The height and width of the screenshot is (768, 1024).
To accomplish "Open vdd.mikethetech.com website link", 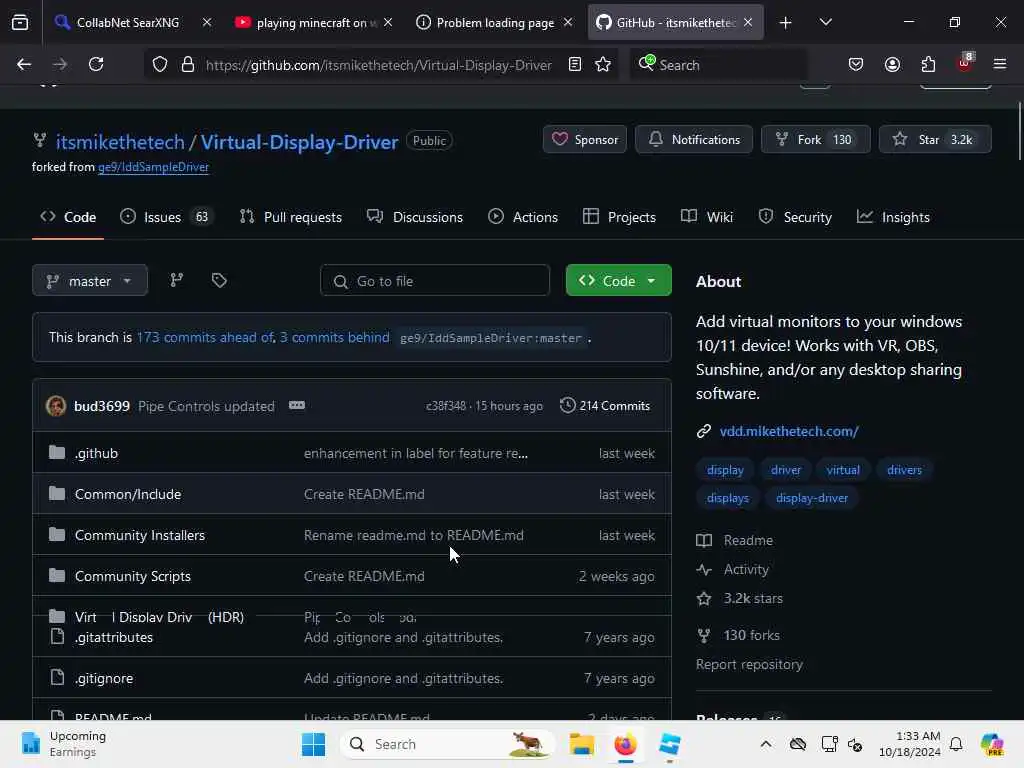I will (789, 431).
